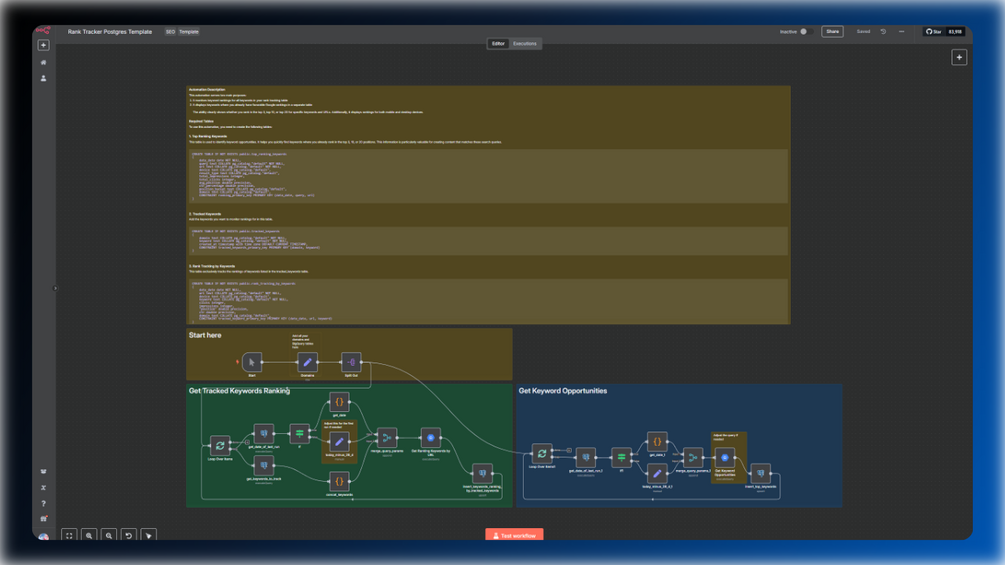Viewport: 1005px width, 565px height.
Task: Click the Share button
Action: [x=832, y=31]
